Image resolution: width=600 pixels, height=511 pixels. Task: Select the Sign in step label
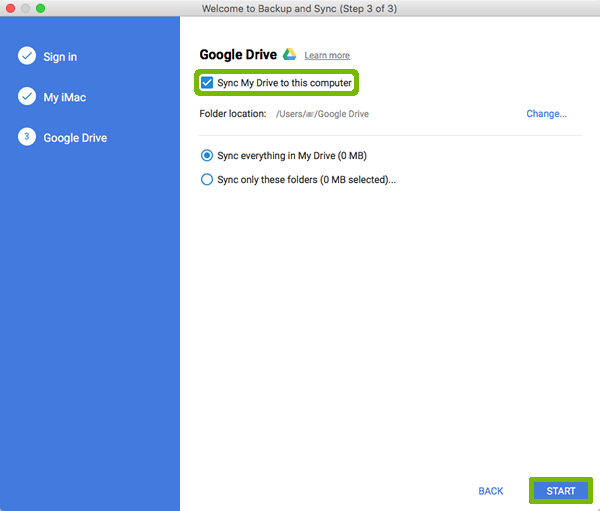tap(60, 57)
